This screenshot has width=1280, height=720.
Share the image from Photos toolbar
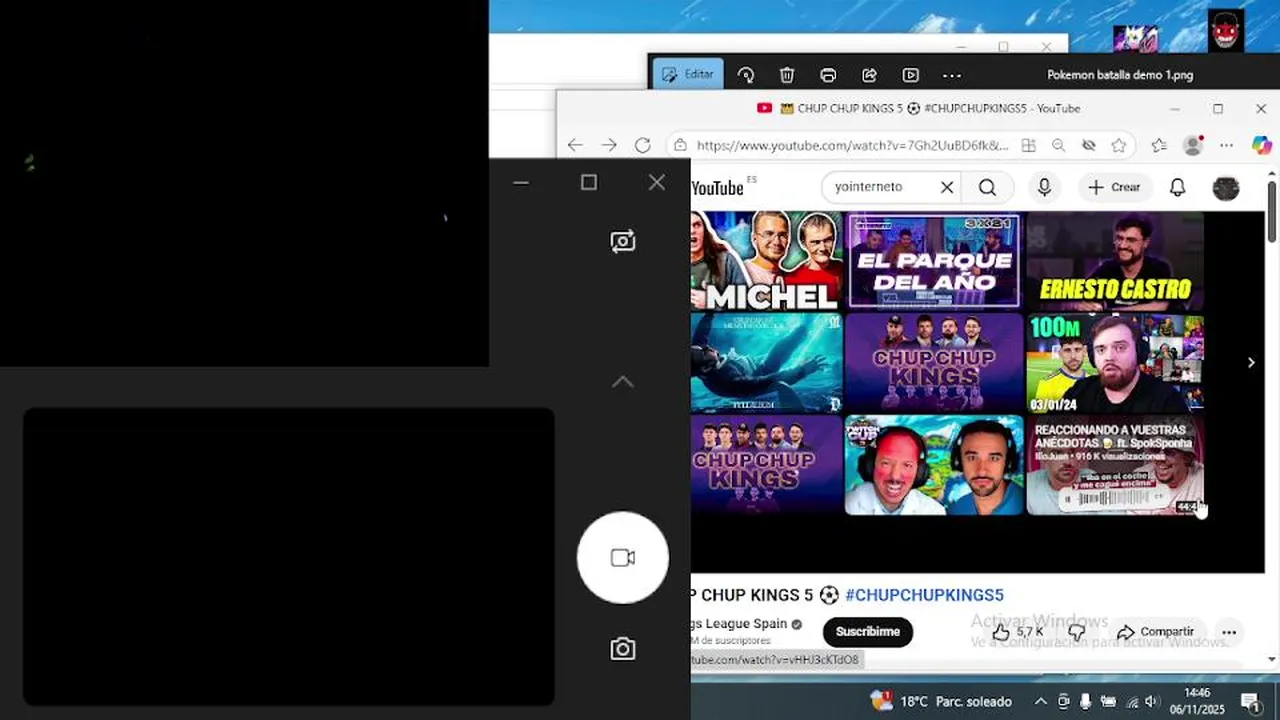click(869, 75)
